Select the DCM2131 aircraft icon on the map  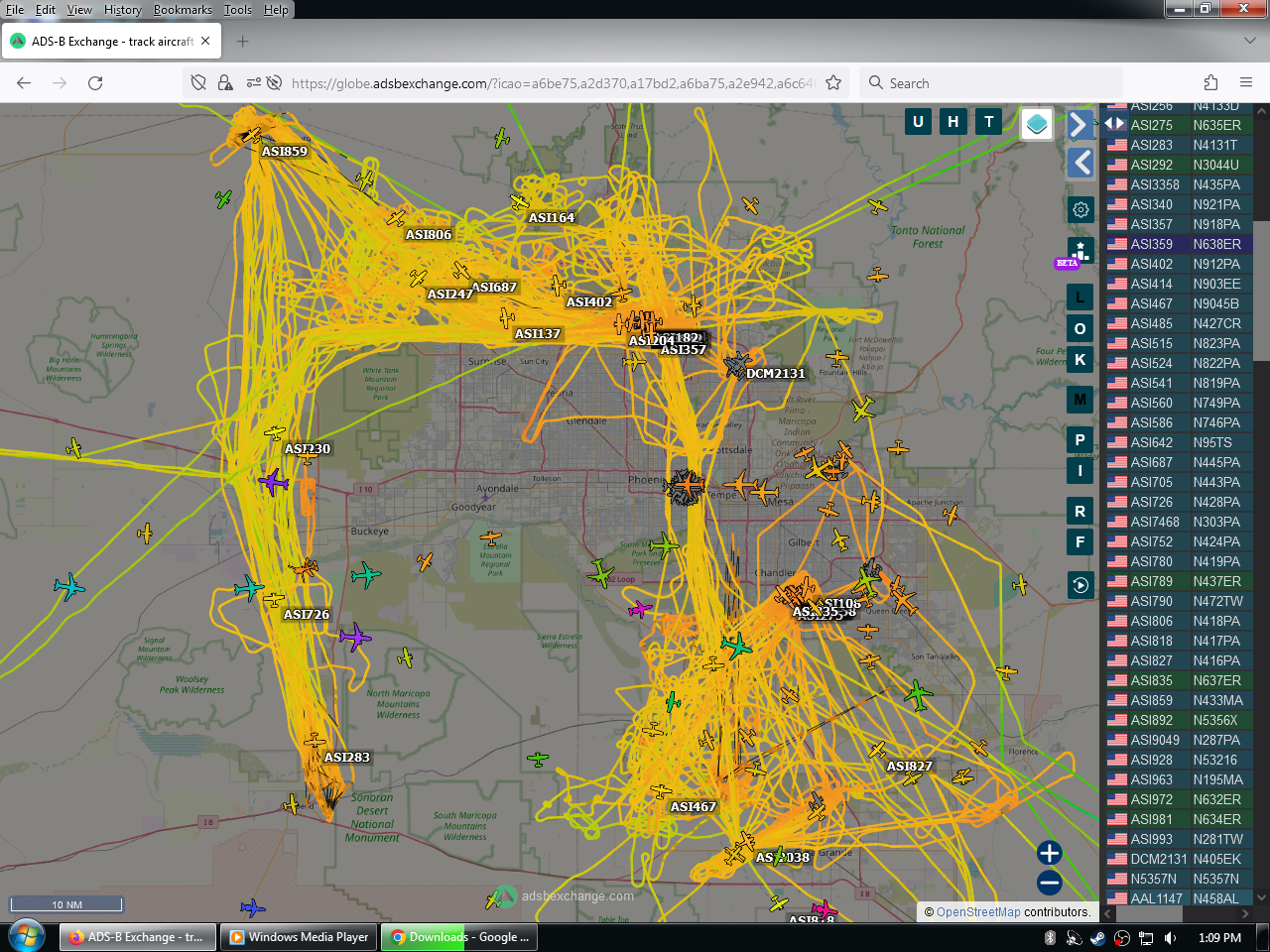(736, 366)
